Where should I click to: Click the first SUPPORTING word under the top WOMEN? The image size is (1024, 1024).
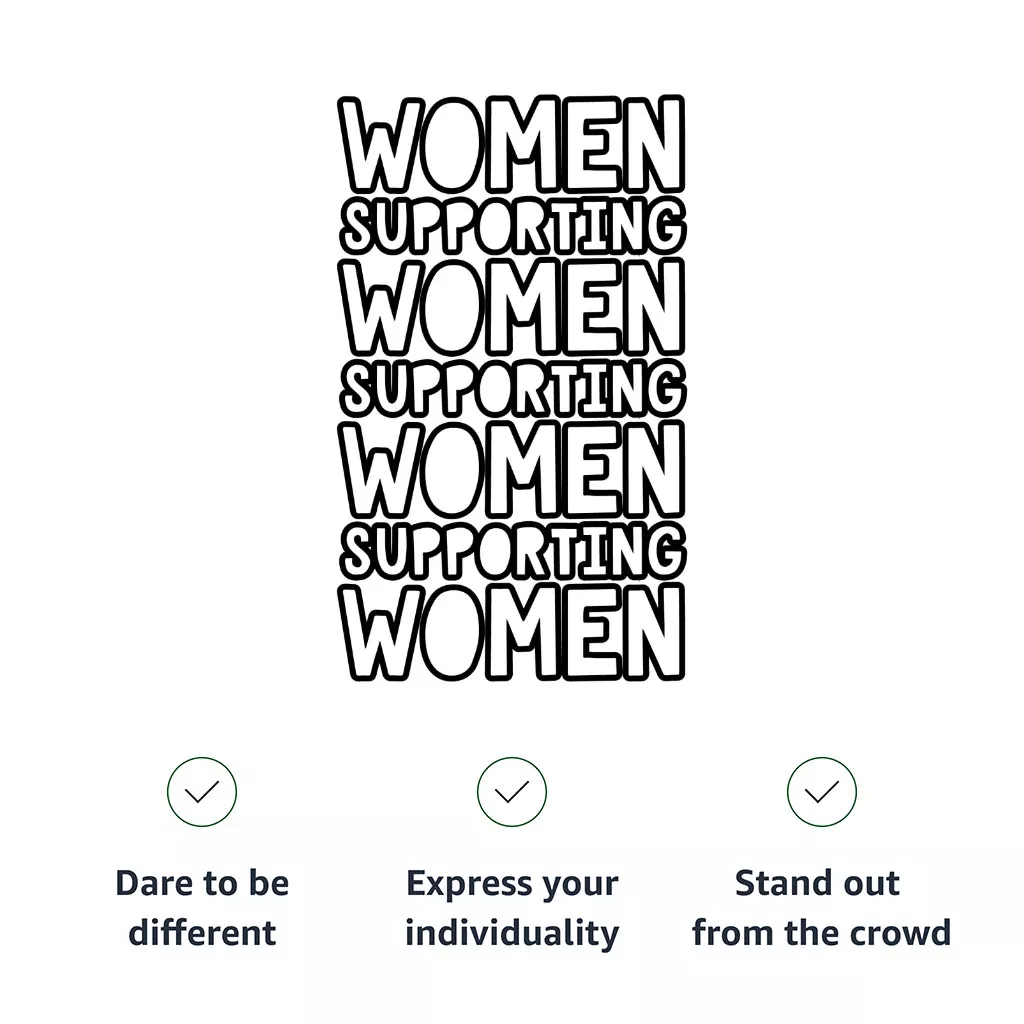(x=513, y=227)
